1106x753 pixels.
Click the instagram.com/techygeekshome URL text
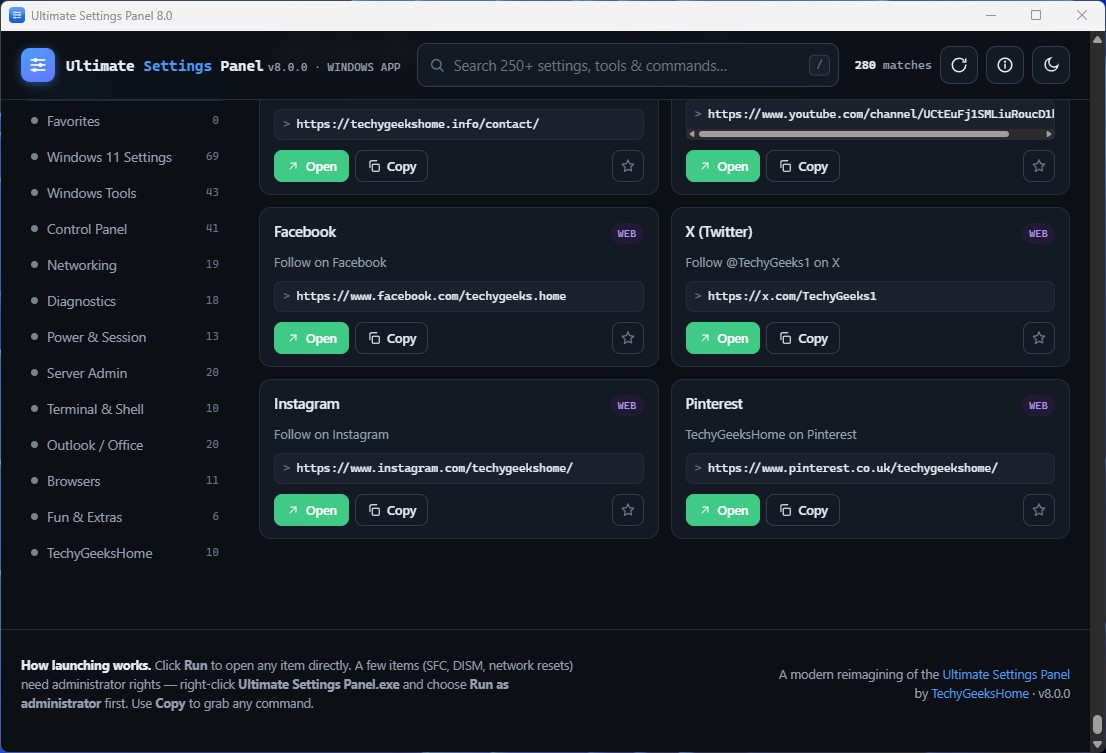click(434, 468)
